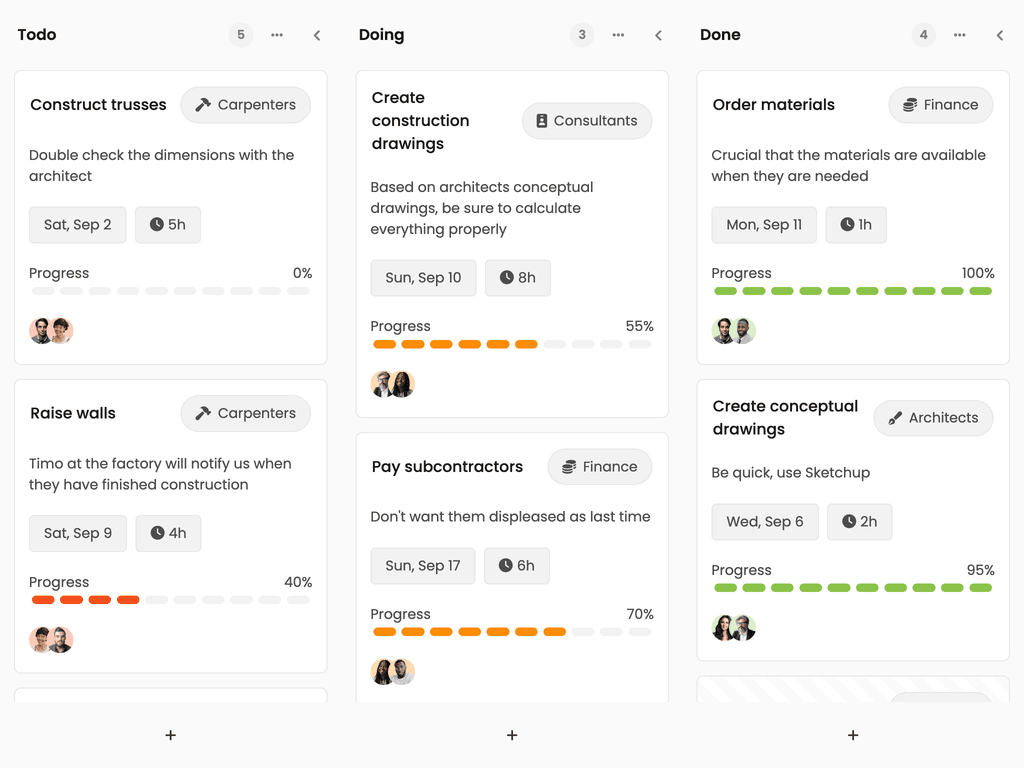Click Construct trusses 0% progress bar
Screen dimensions: 1024x768
point(170,291)
